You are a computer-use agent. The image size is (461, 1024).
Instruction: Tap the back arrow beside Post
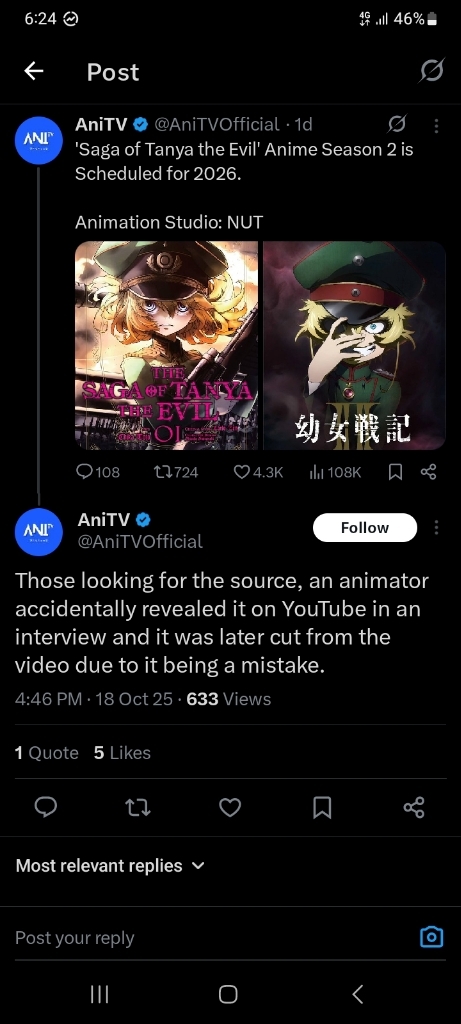33,71
